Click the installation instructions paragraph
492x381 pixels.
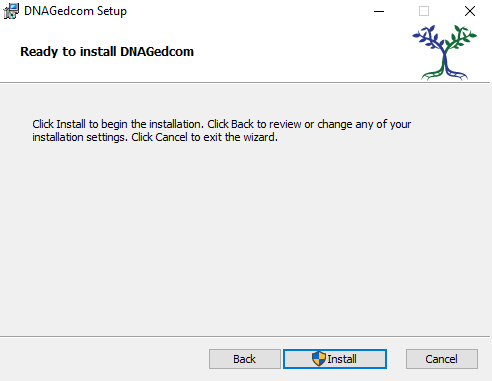coord(222,131)
